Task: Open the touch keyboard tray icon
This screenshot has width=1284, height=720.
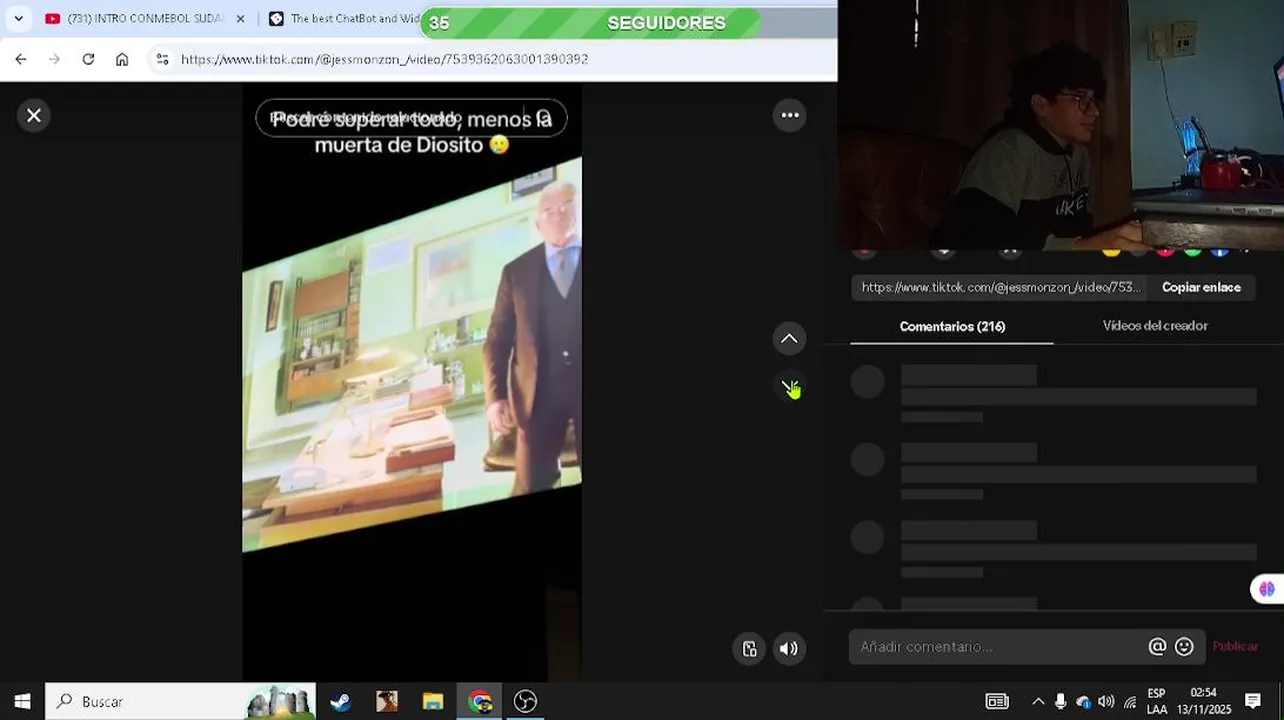Action: click(x=997, y=701)
